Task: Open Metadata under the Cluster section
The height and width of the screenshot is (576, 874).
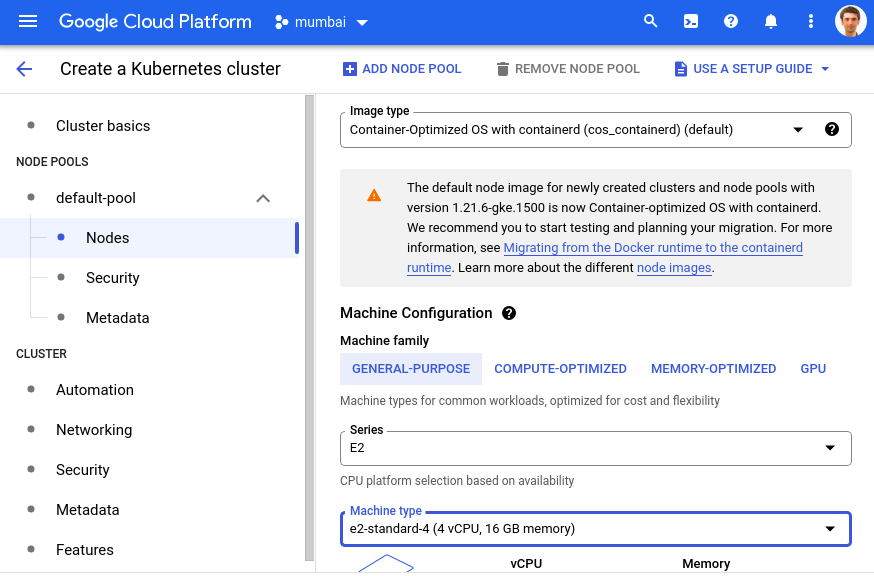Action: [x=88, y=510]
